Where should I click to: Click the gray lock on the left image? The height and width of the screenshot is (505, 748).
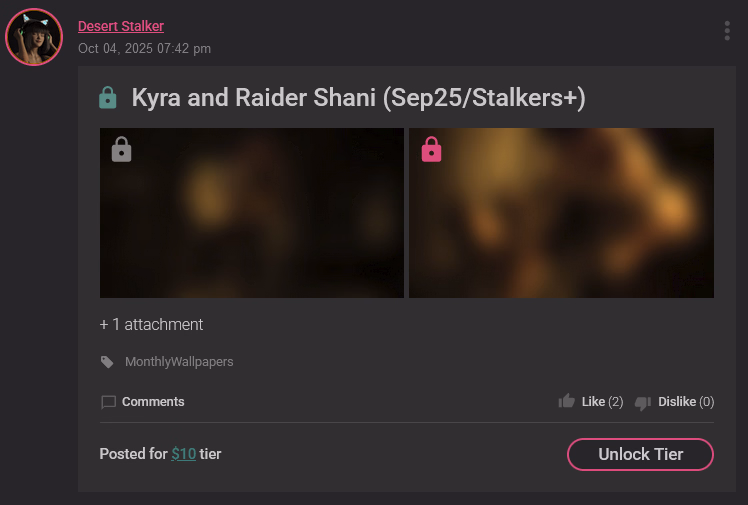(121, 150)
